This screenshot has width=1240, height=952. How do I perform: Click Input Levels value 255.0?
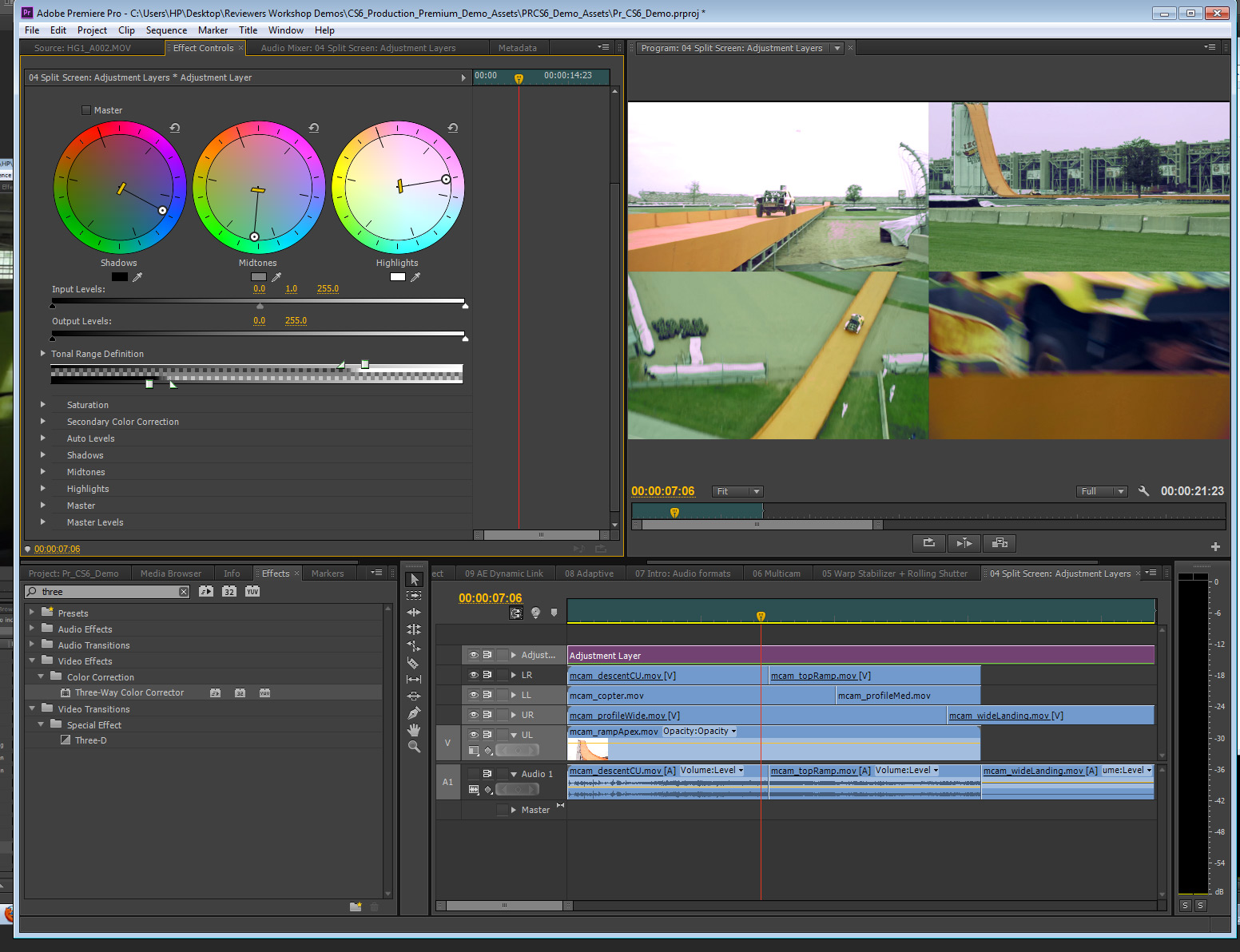pos(328,288)
